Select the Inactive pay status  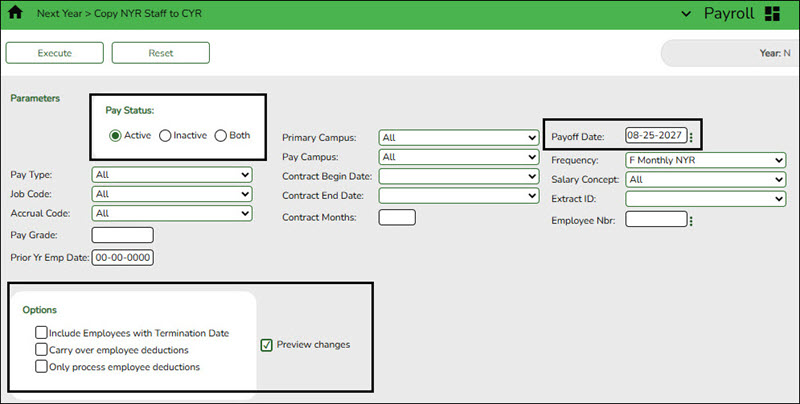pos(165,136)
